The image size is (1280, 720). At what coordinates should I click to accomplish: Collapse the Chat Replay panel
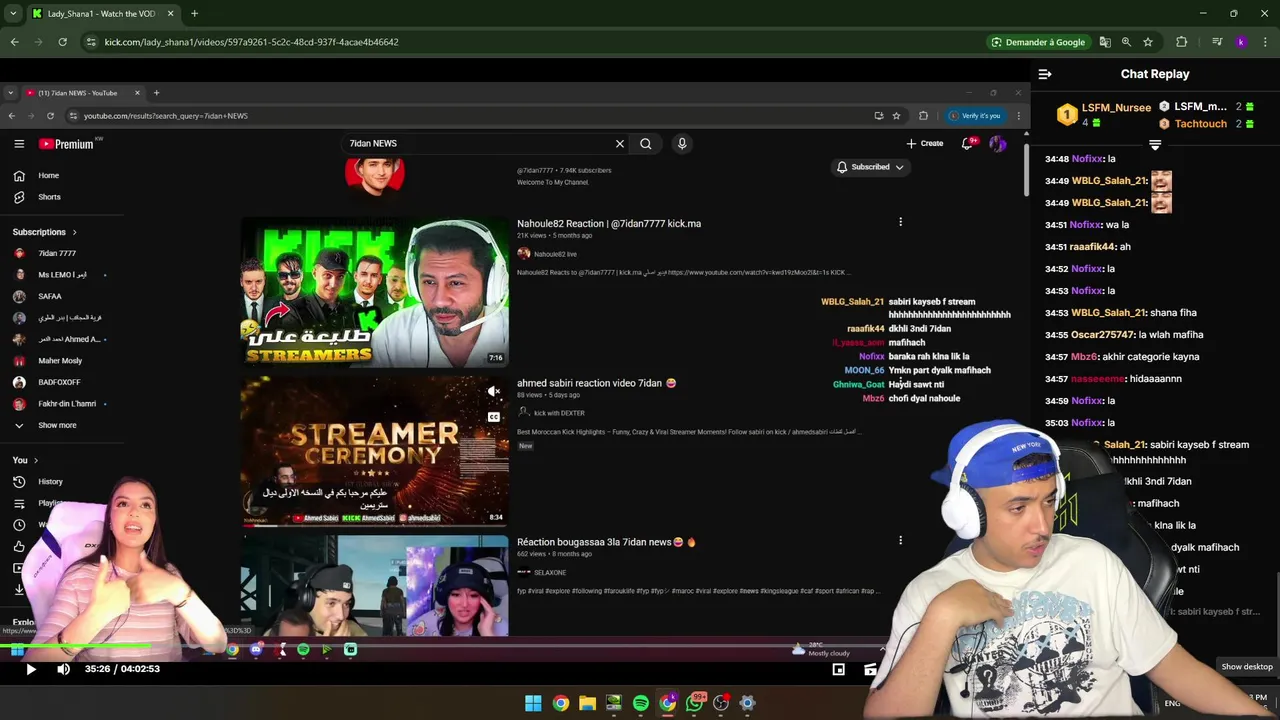pos(1045,74)
